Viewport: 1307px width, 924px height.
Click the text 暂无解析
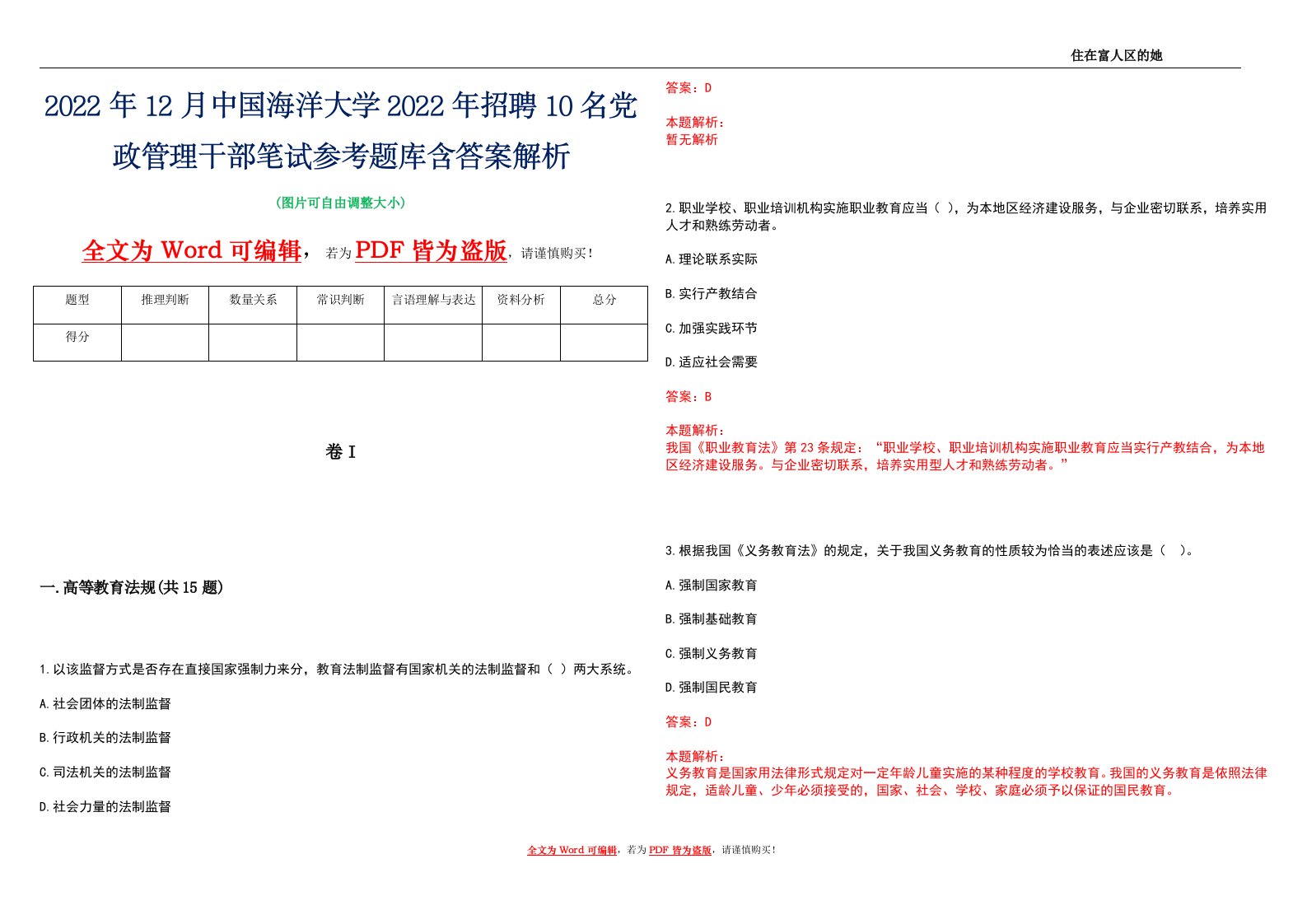pyautogui.click(x=692, y=140)
